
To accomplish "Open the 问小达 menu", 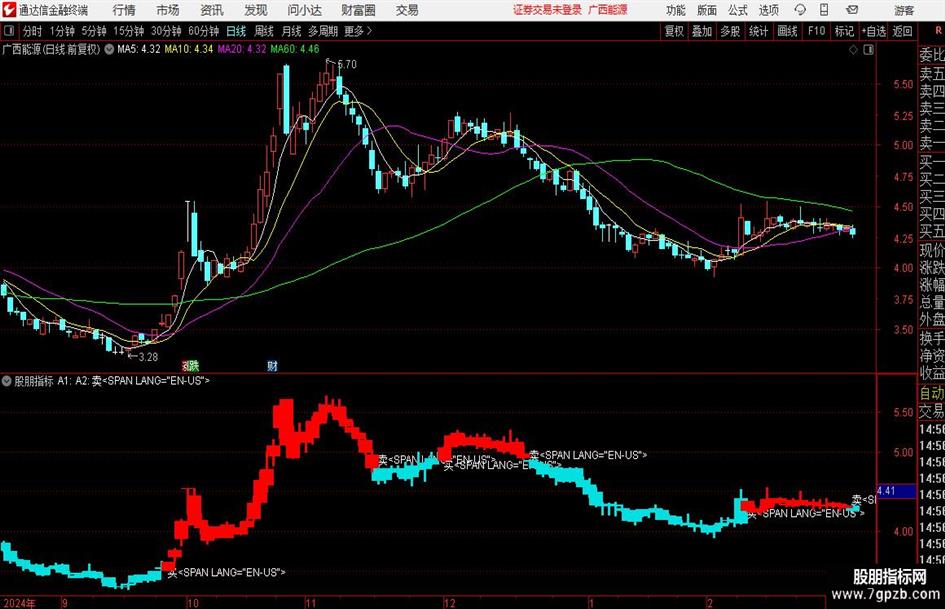I will 304,10.
